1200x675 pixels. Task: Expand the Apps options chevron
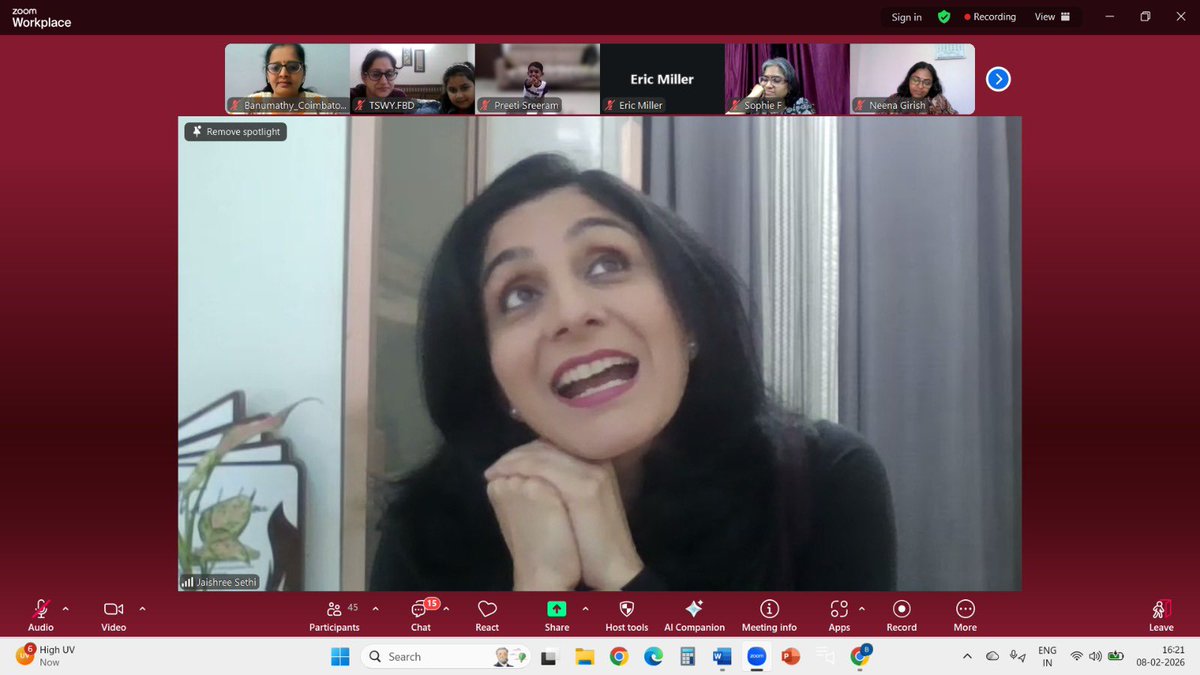point(862,608)
